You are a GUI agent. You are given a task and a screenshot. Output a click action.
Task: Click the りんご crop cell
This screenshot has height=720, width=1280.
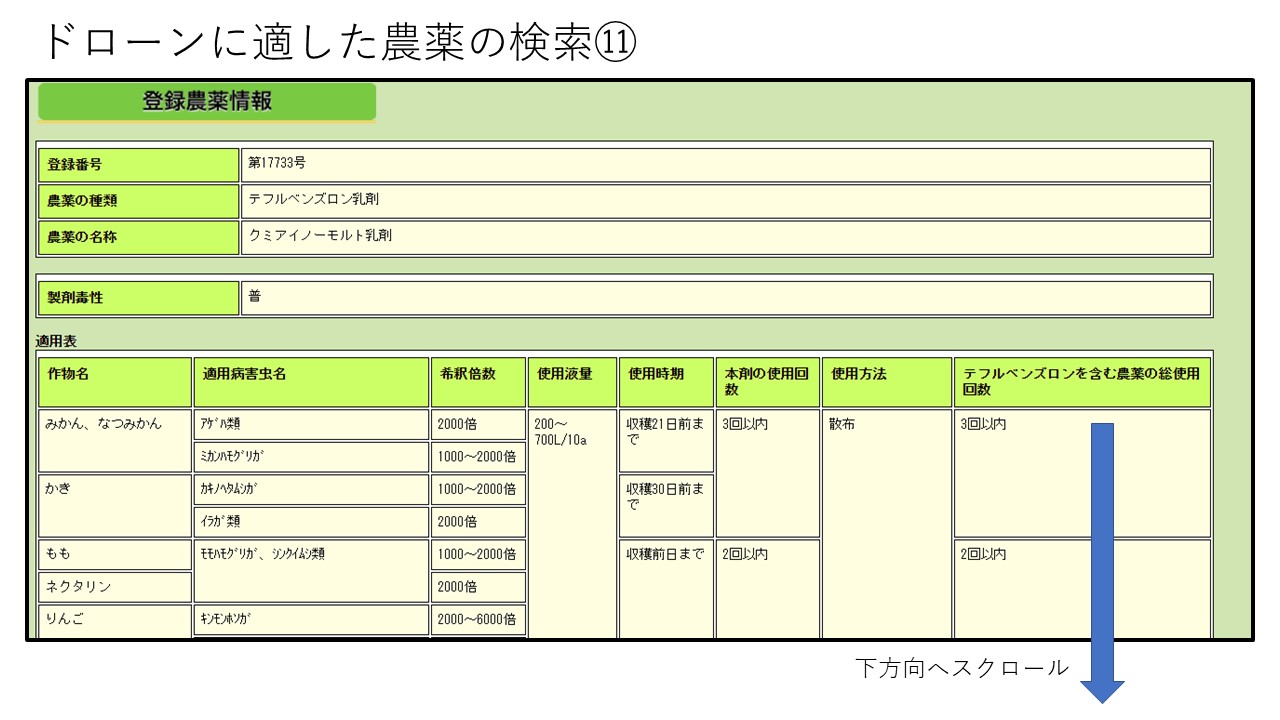[x=115, y=619]
